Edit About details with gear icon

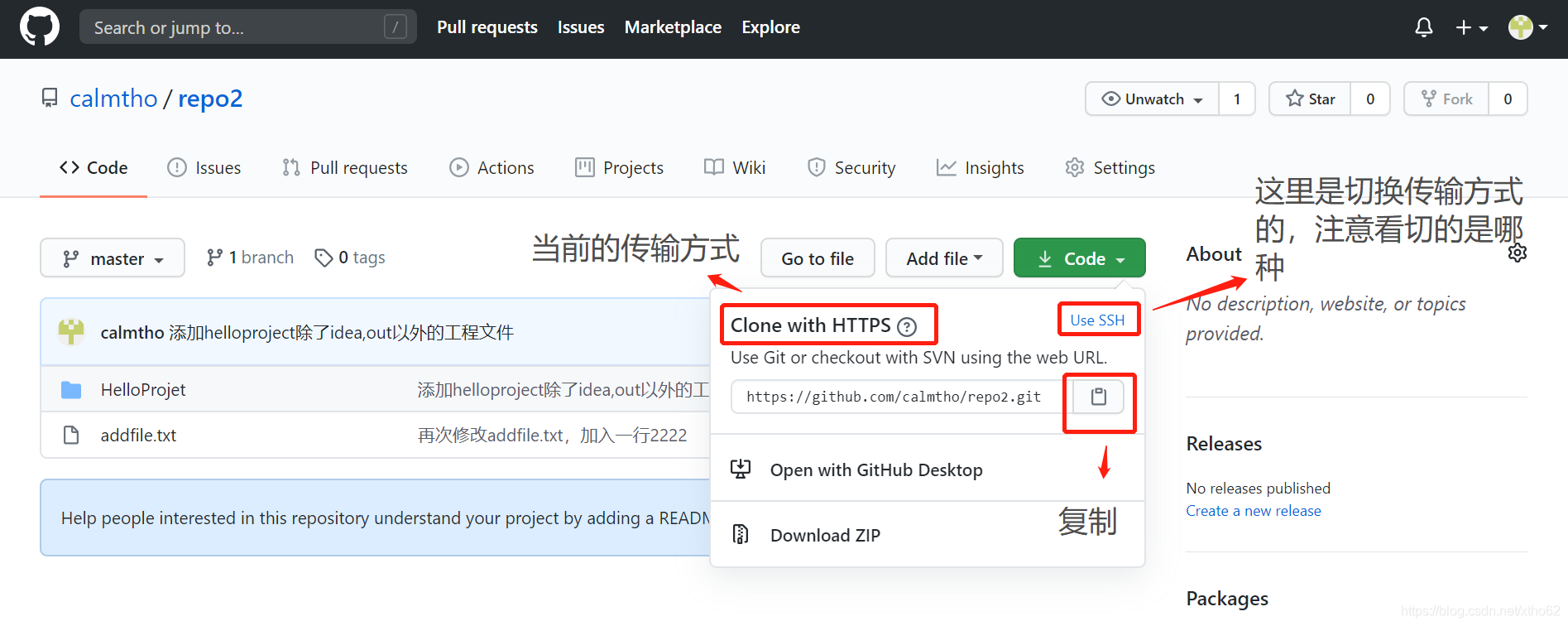(1518, 253)
